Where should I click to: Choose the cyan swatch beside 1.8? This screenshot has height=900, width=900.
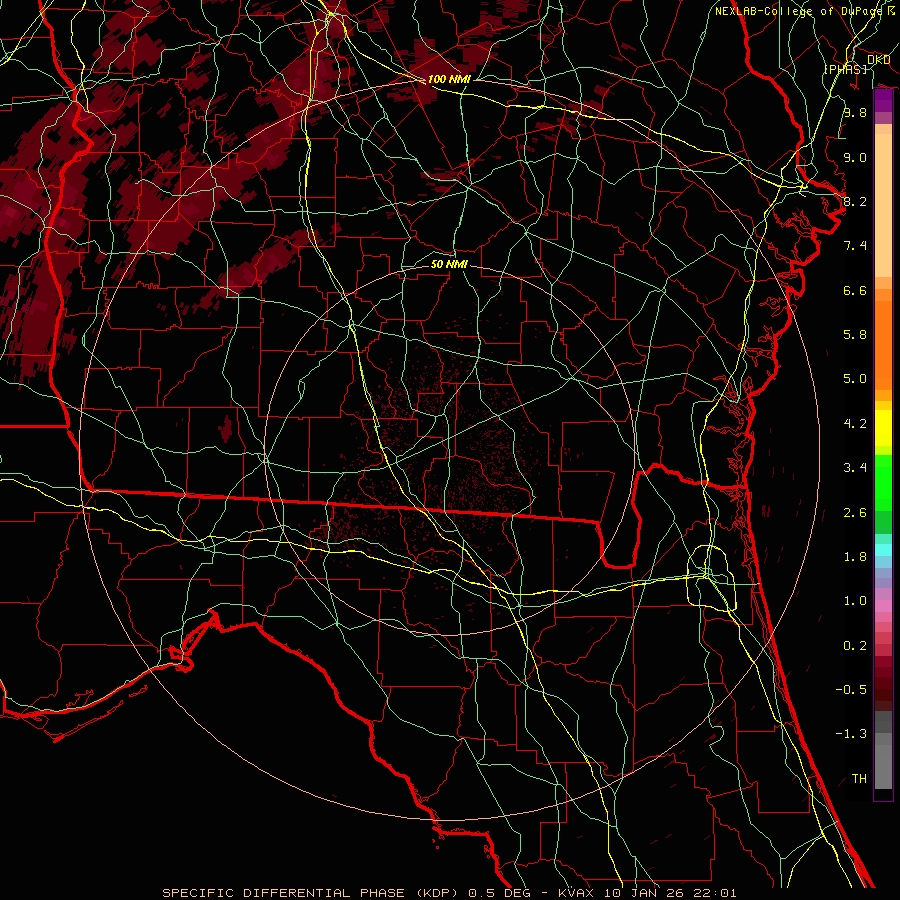point(883,548)
